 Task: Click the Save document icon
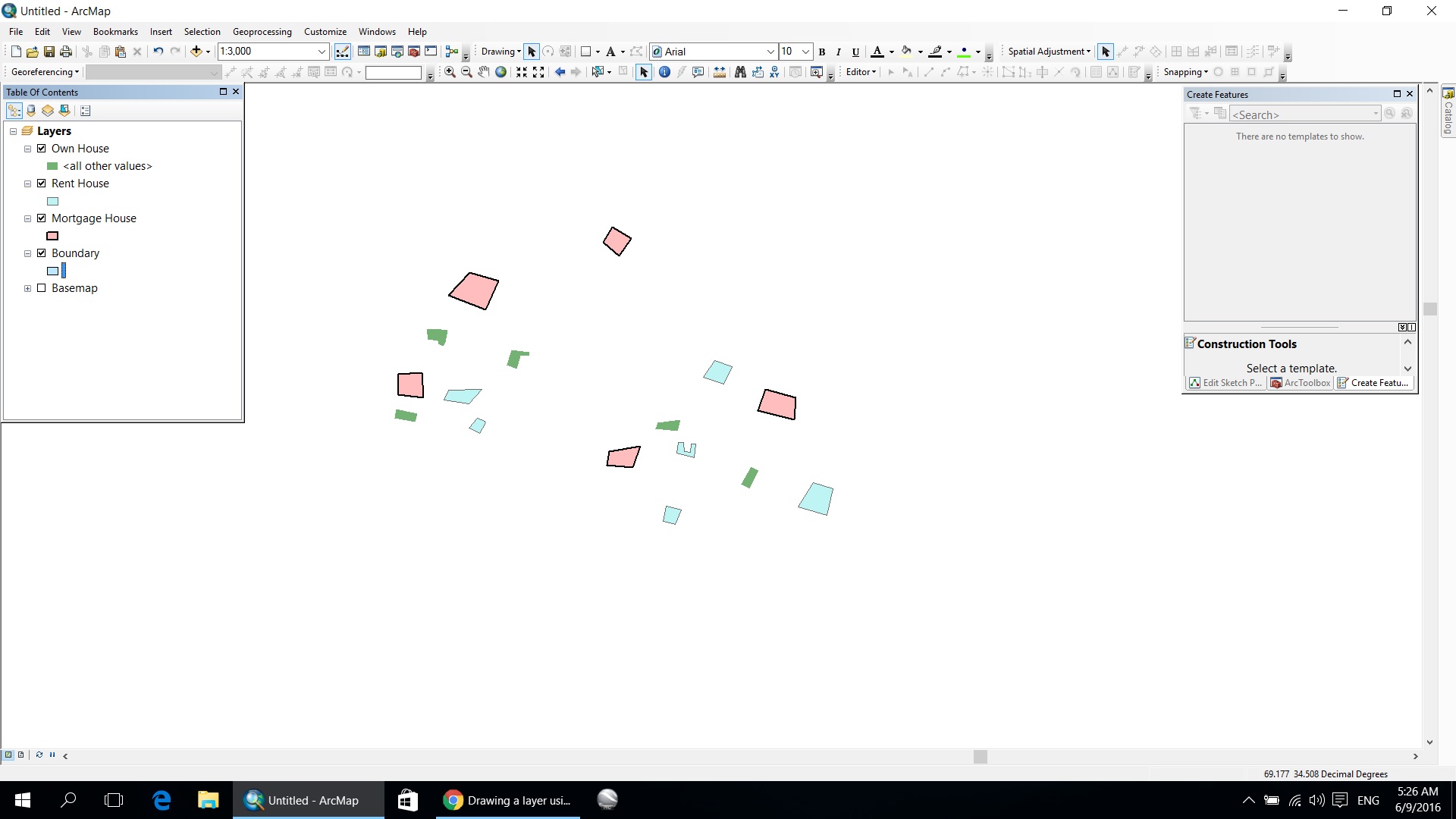pyautogui.click(x=49, y=52)
